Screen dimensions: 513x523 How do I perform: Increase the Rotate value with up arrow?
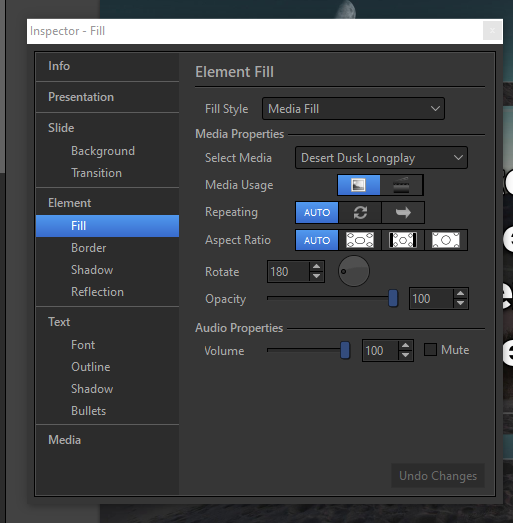pyautogui.click(x=317, y=267)
